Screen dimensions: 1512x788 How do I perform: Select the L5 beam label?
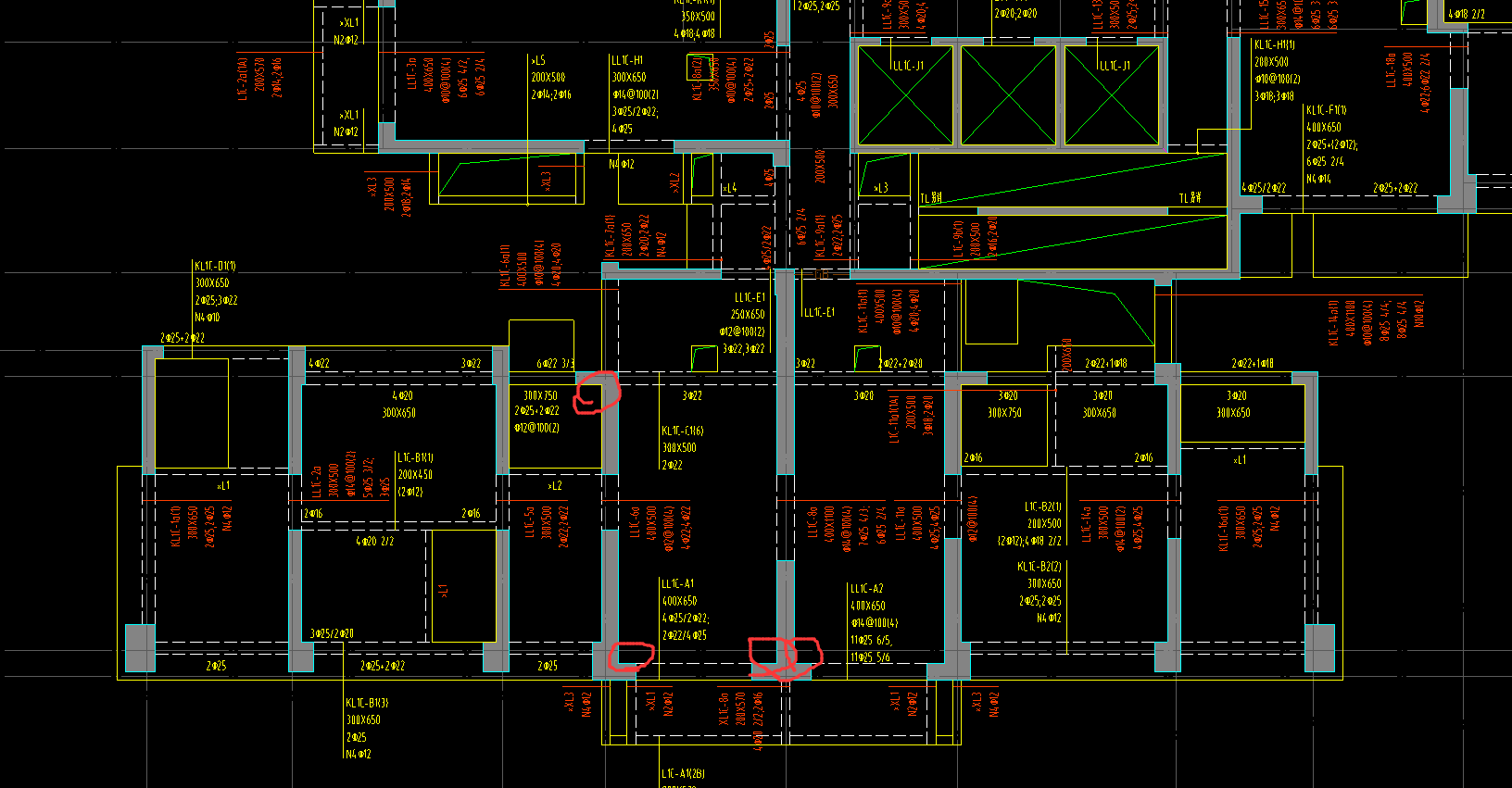click(x=538, y=60)
